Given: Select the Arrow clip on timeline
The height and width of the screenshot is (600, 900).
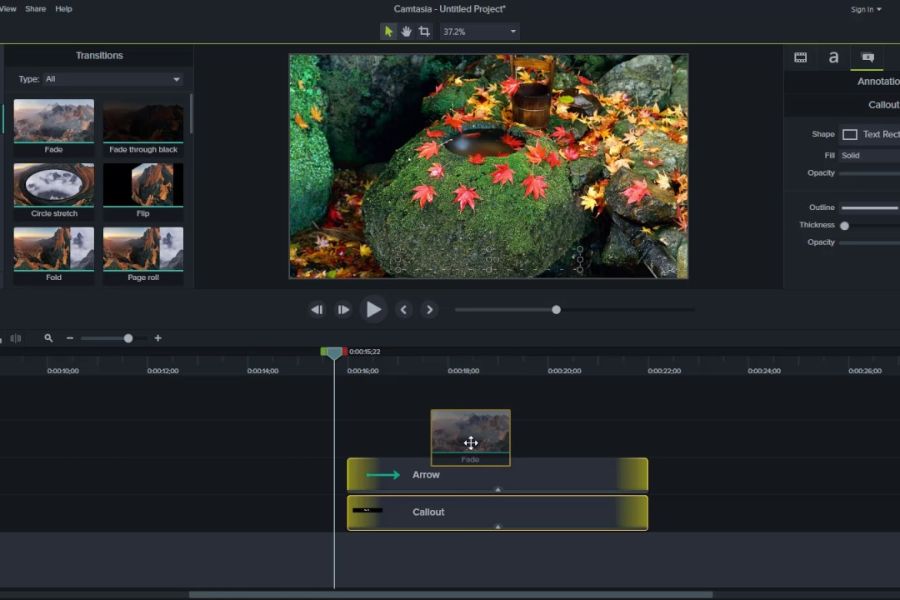Looking at the screenshot, I should point(498,475).
